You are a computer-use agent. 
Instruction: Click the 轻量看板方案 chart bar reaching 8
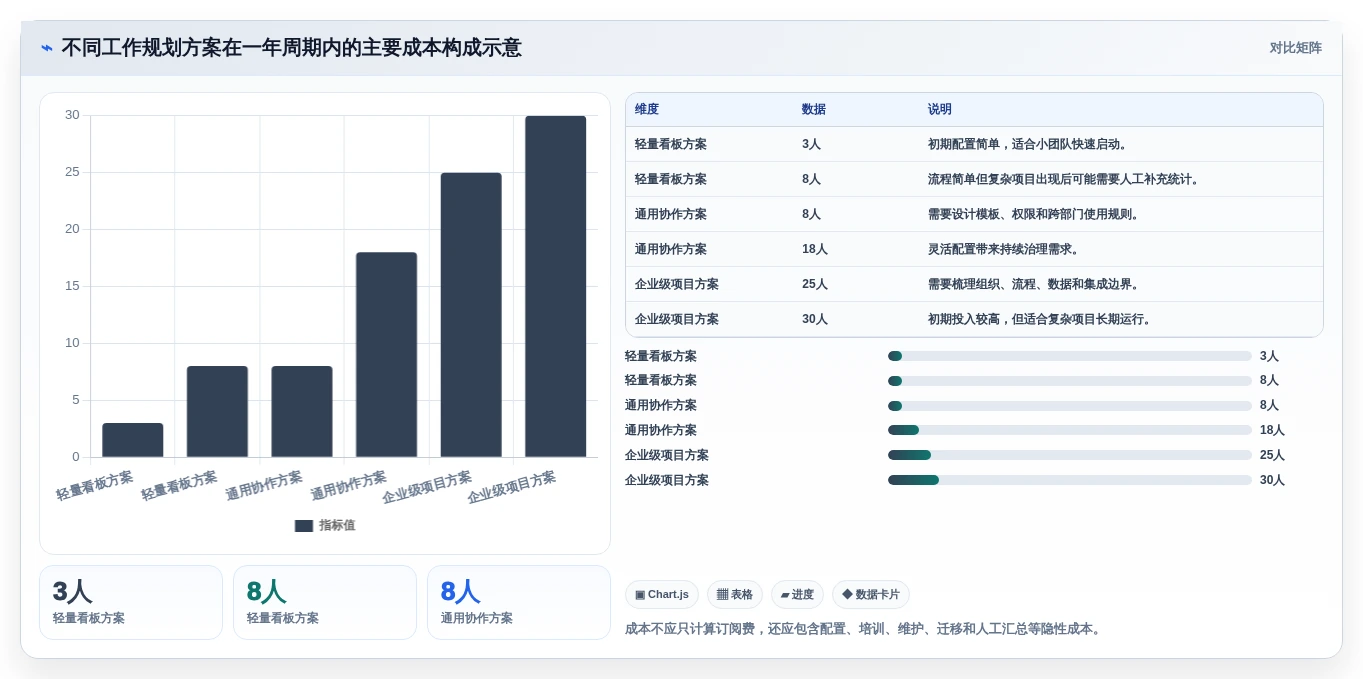(217, 412)
